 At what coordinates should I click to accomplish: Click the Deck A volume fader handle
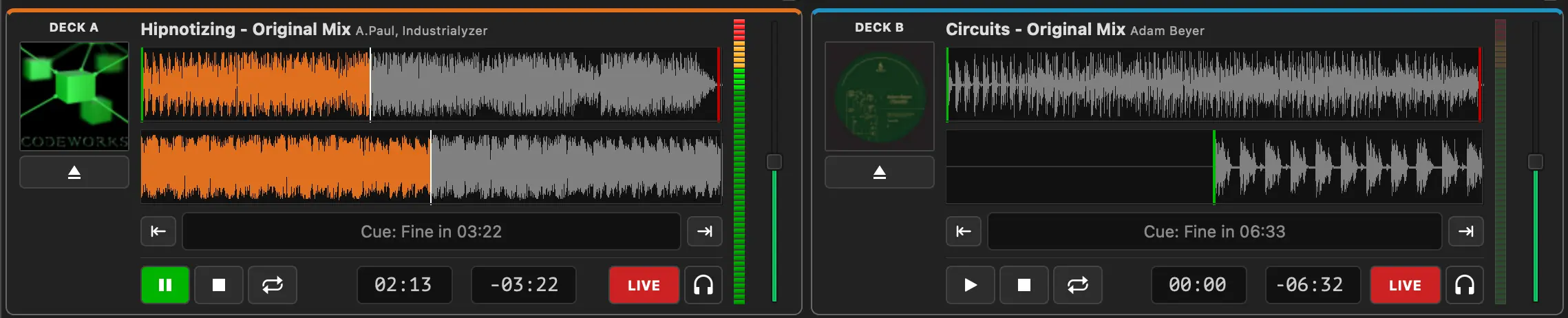[774, 162]
